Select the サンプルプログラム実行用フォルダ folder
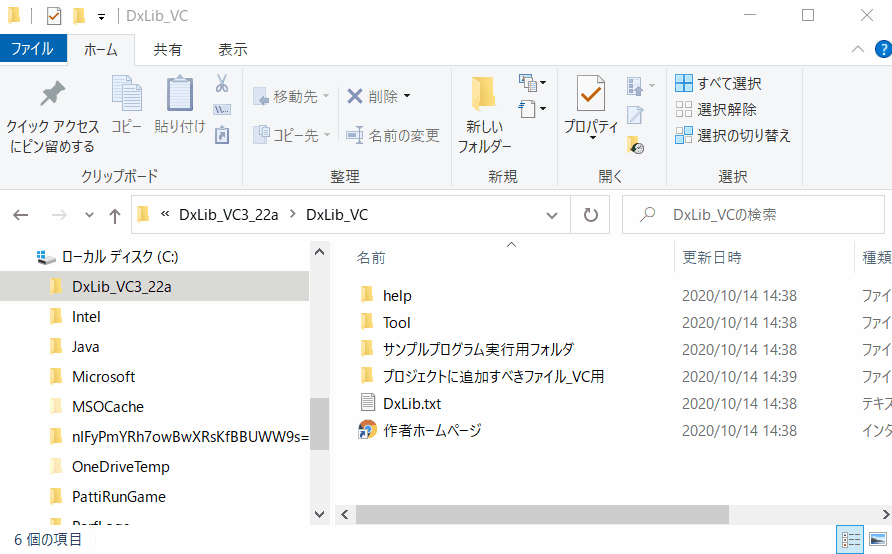The image size is (892, 554). click(478, 349)
